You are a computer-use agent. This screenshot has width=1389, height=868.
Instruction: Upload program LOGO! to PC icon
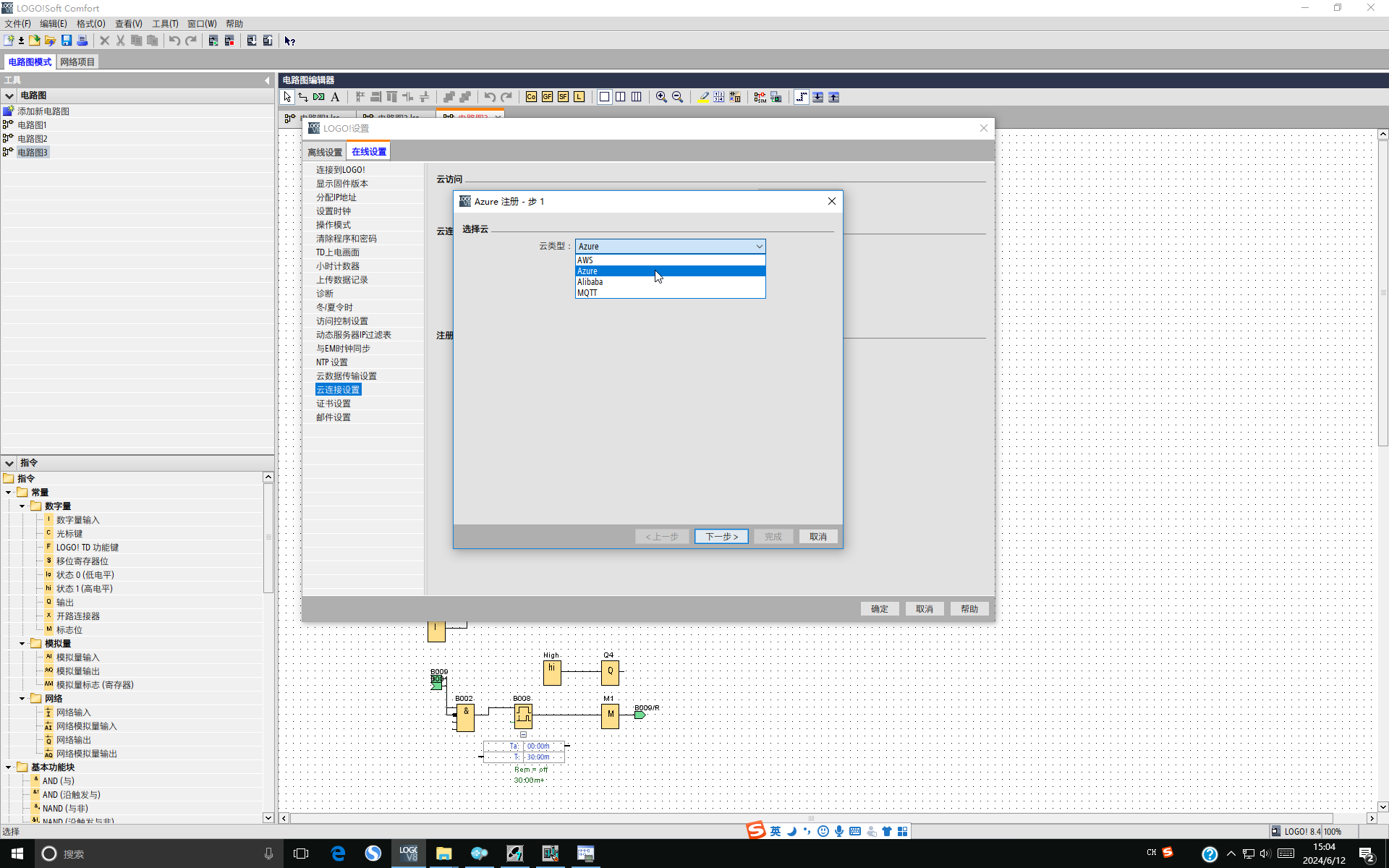[268, 41]
